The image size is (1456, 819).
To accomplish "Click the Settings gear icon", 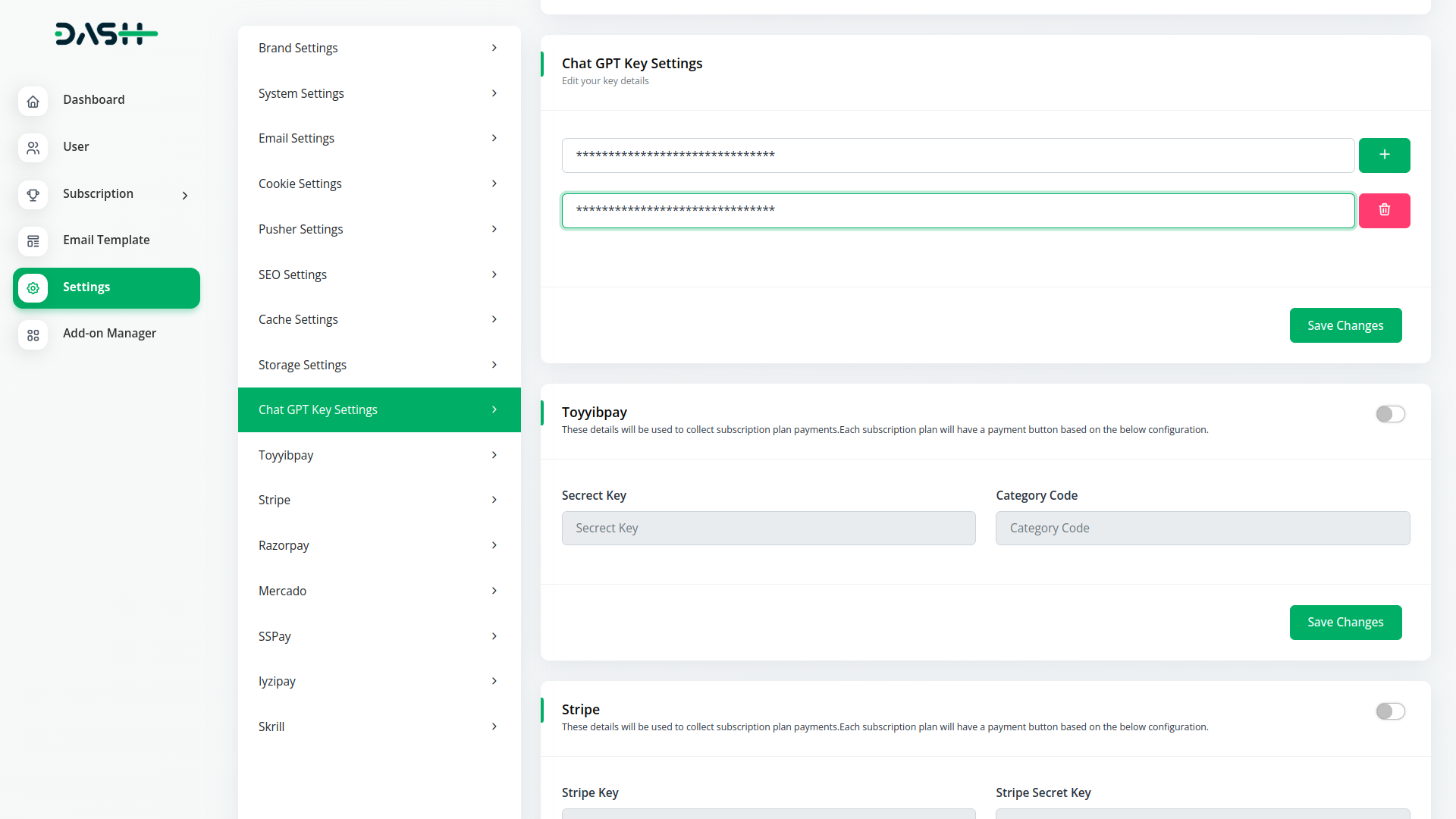I will click(33, 288).
